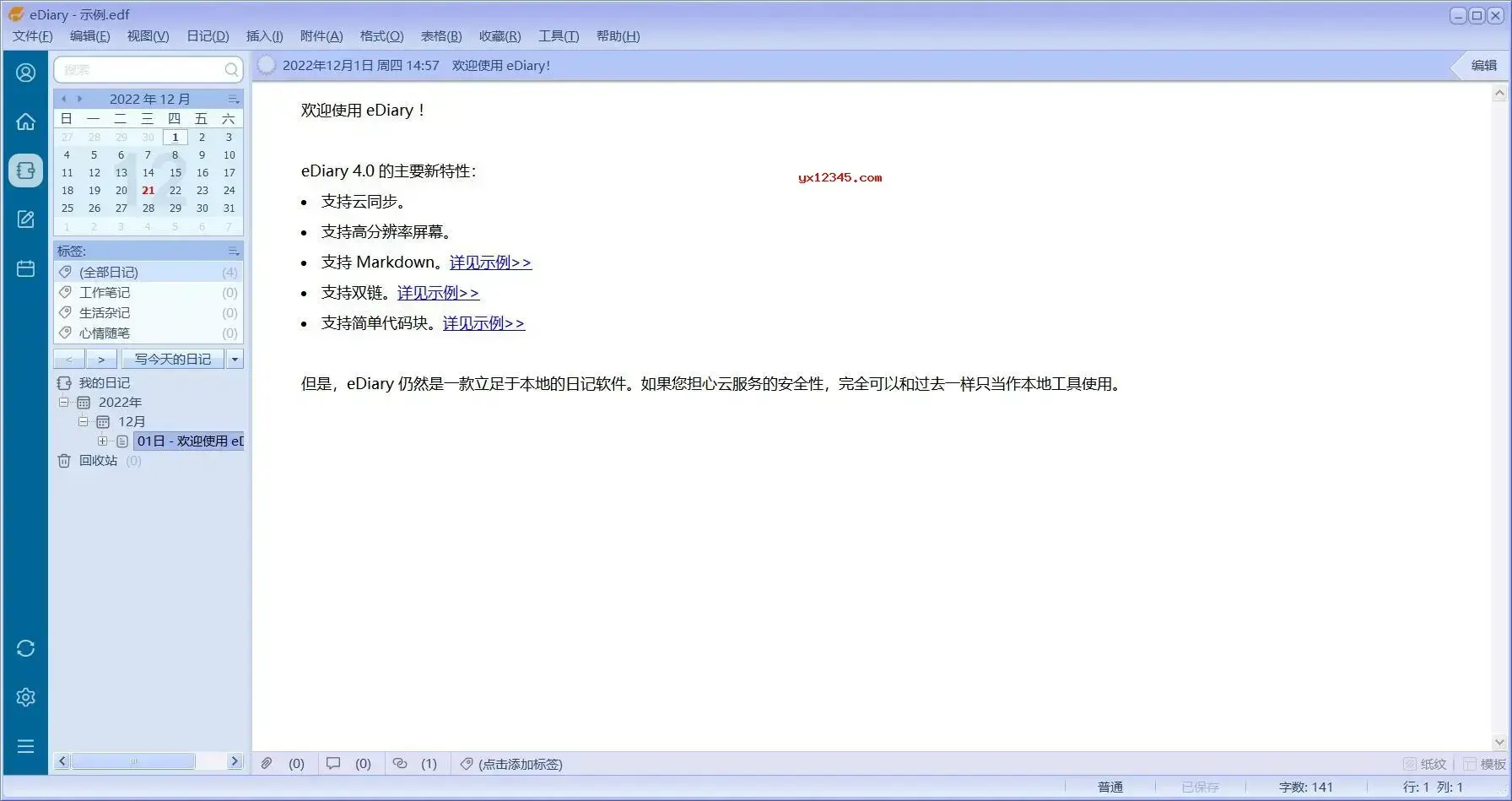This screenshot has height=801, width=1512.
Task: Click the tag icon next to 点击添加标签
Action: 466,763
